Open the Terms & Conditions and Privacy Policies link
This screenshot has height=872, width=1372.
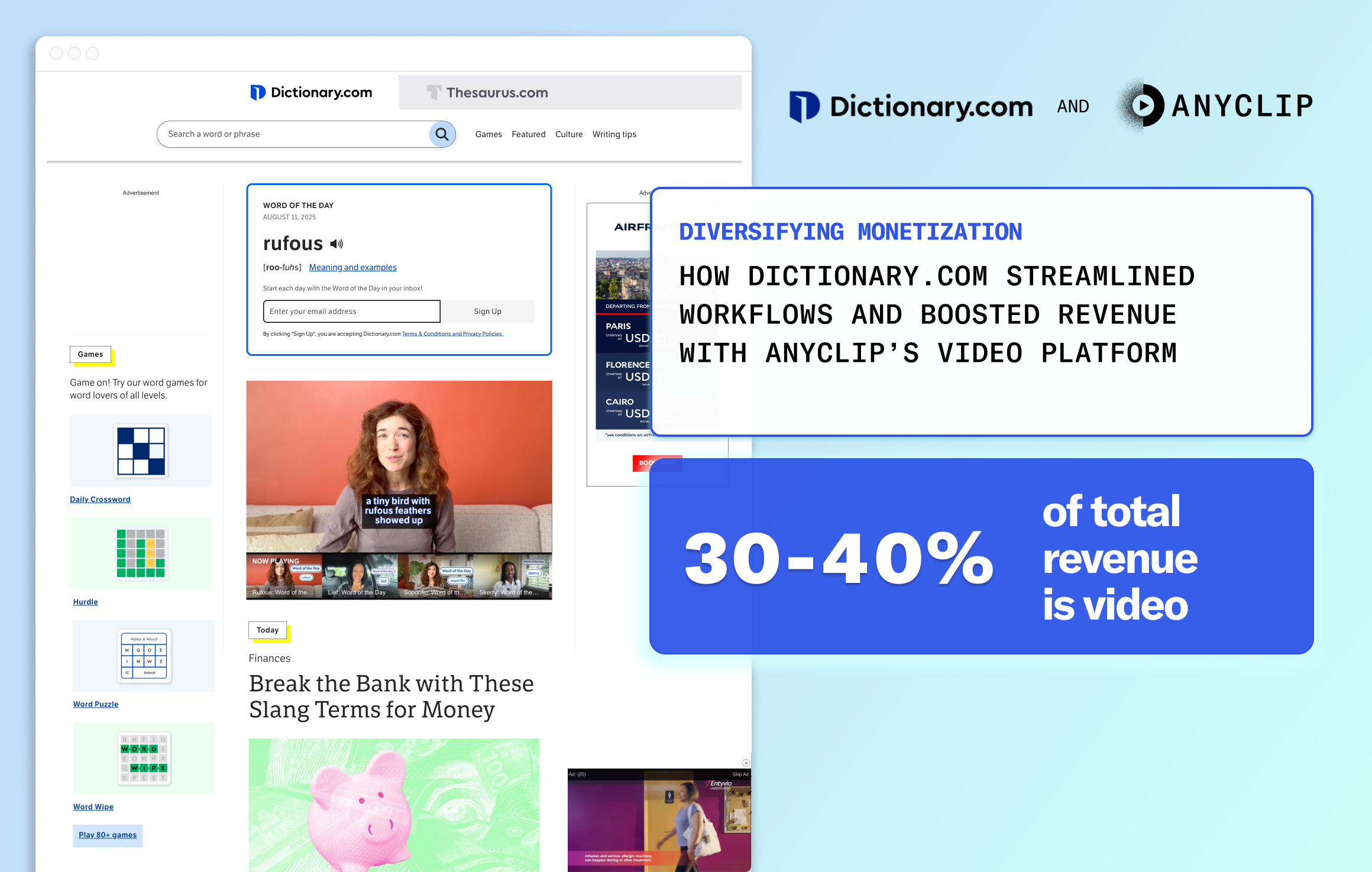[452, 333]
